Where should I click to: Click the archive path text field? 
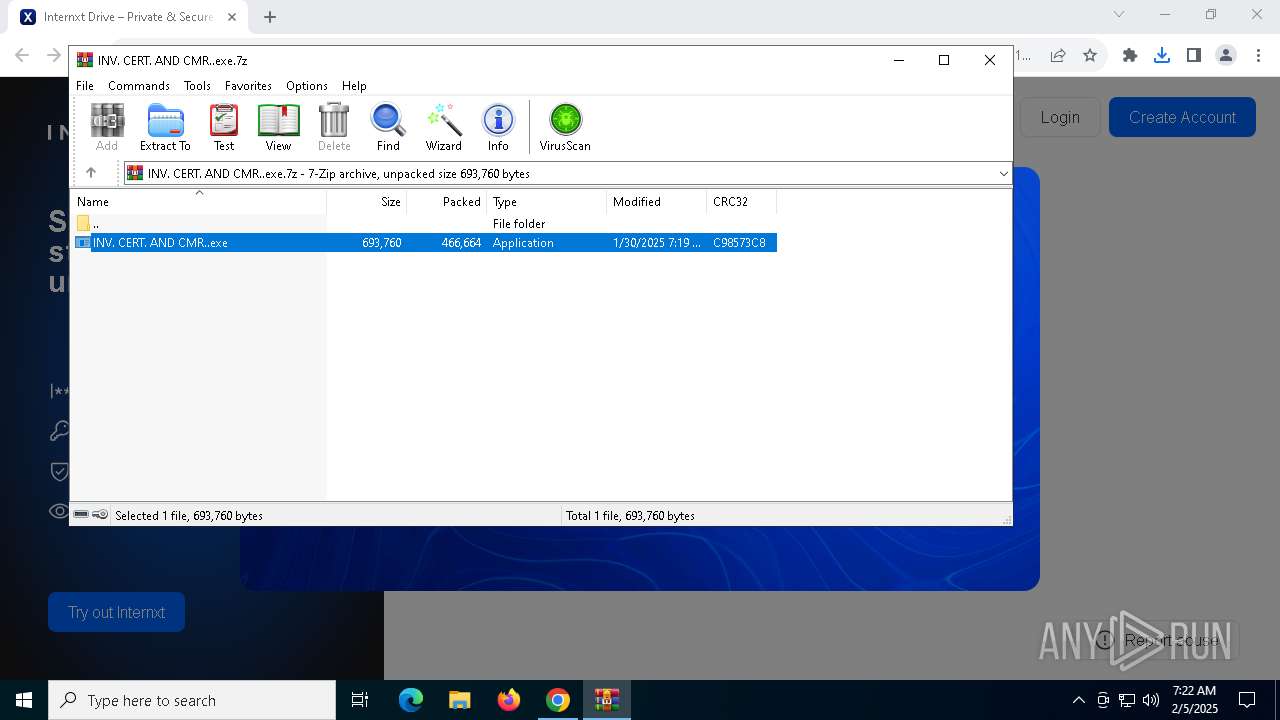click(x=570, y=174)
